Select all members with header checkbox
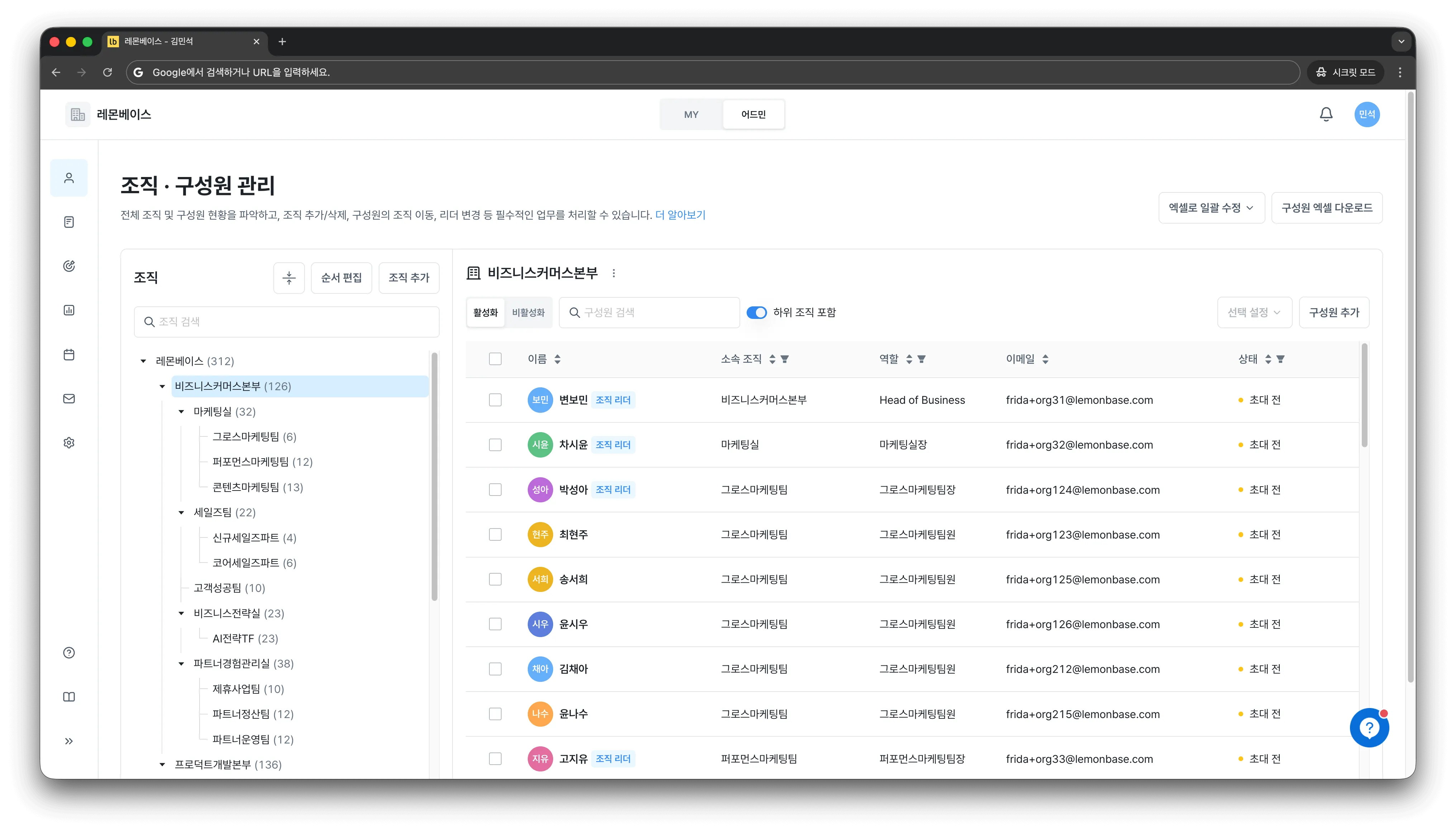 [x=495, y=359]
